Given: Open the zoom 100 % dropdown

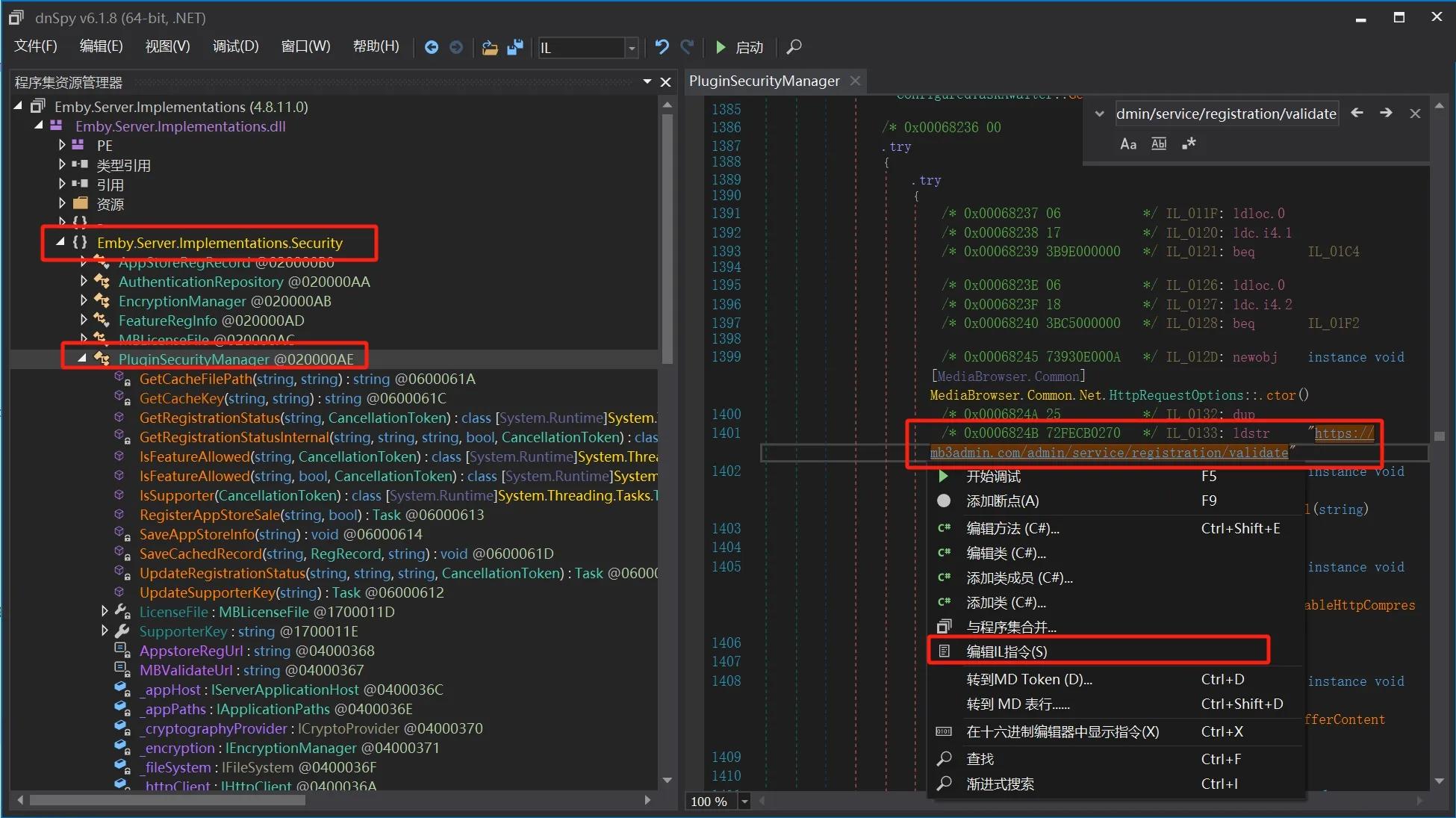Looking at the screenshot, I should pyautogui.click(x=744, y=802).
